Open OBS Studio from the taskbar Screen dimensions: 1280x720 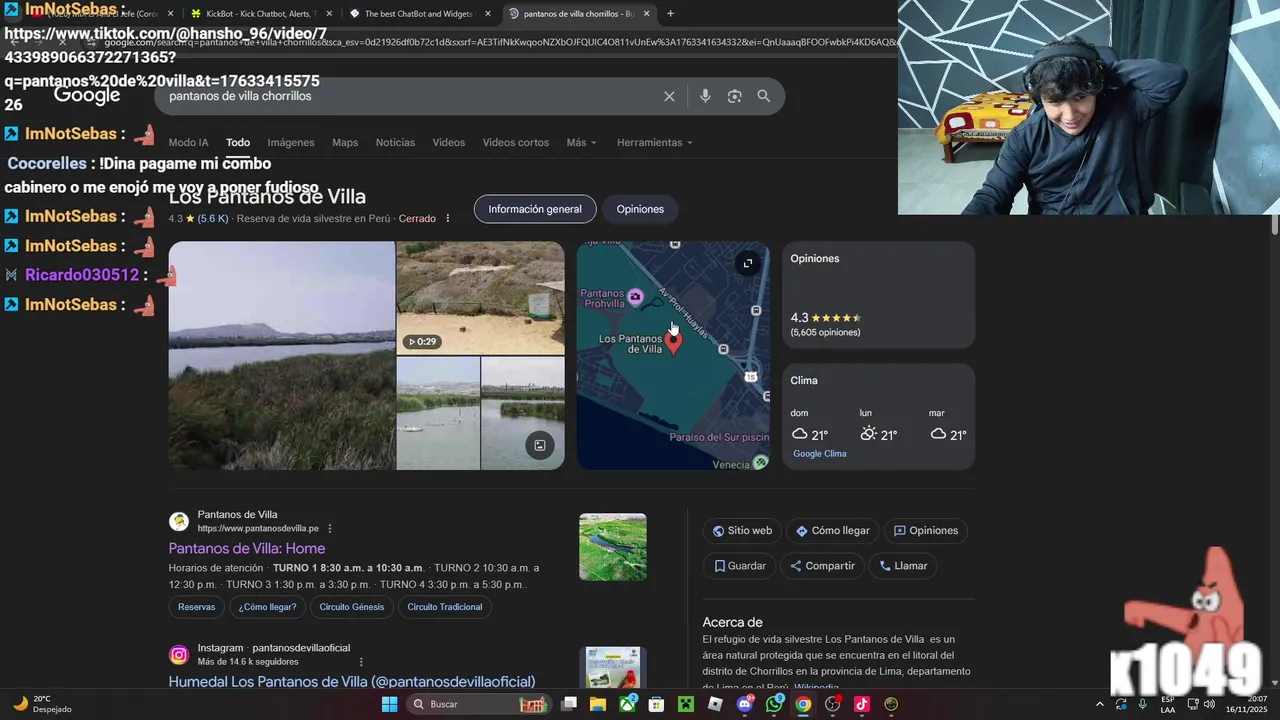(832, 704)
